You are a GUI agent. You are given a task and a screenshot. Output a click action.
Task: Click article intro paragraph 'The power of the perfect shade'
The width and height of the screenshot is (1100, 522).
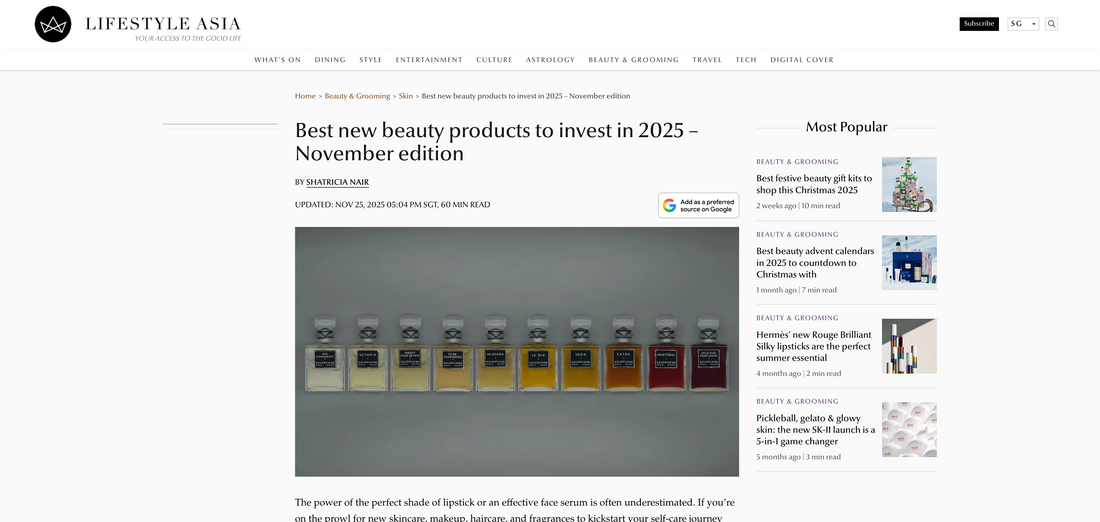(x=515, y=511)
